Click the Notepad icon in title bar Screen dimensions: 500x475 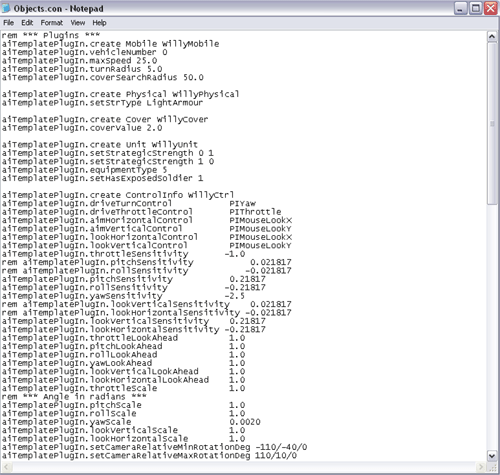click(6, 8)
